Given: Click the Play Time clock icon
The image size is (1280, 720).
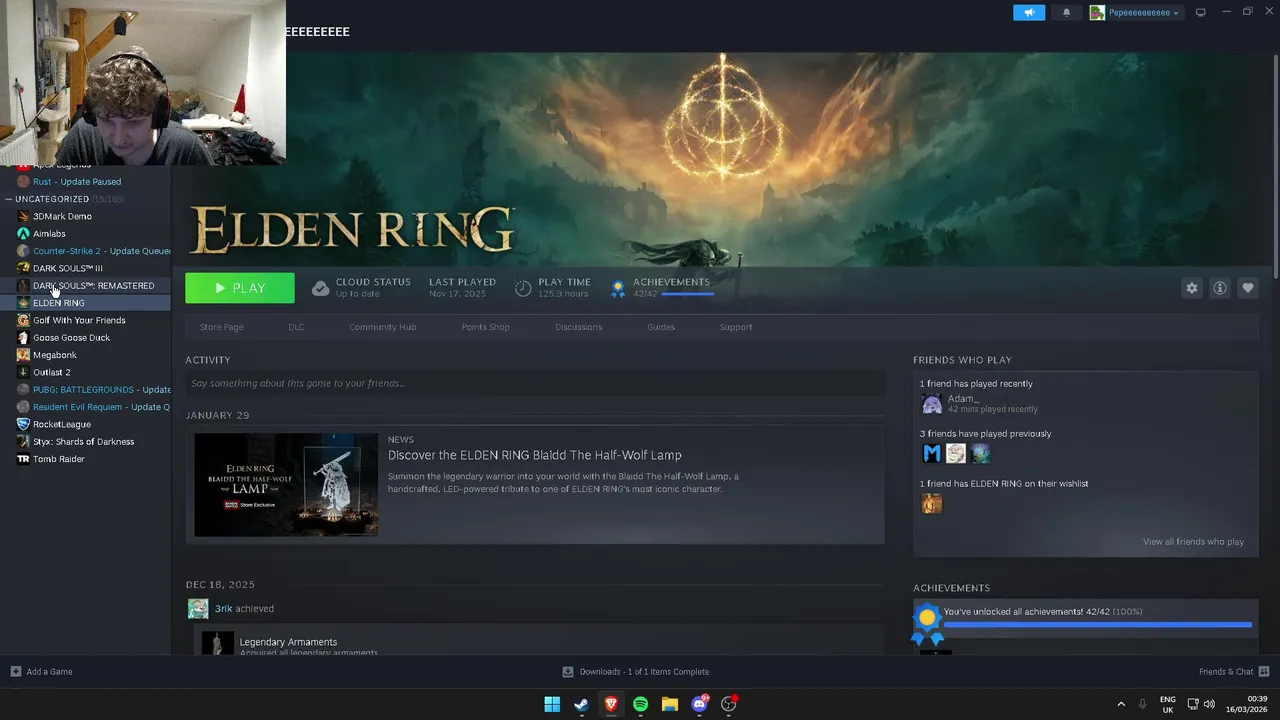Looking at the screenshot, I should [x=523, y=288].
